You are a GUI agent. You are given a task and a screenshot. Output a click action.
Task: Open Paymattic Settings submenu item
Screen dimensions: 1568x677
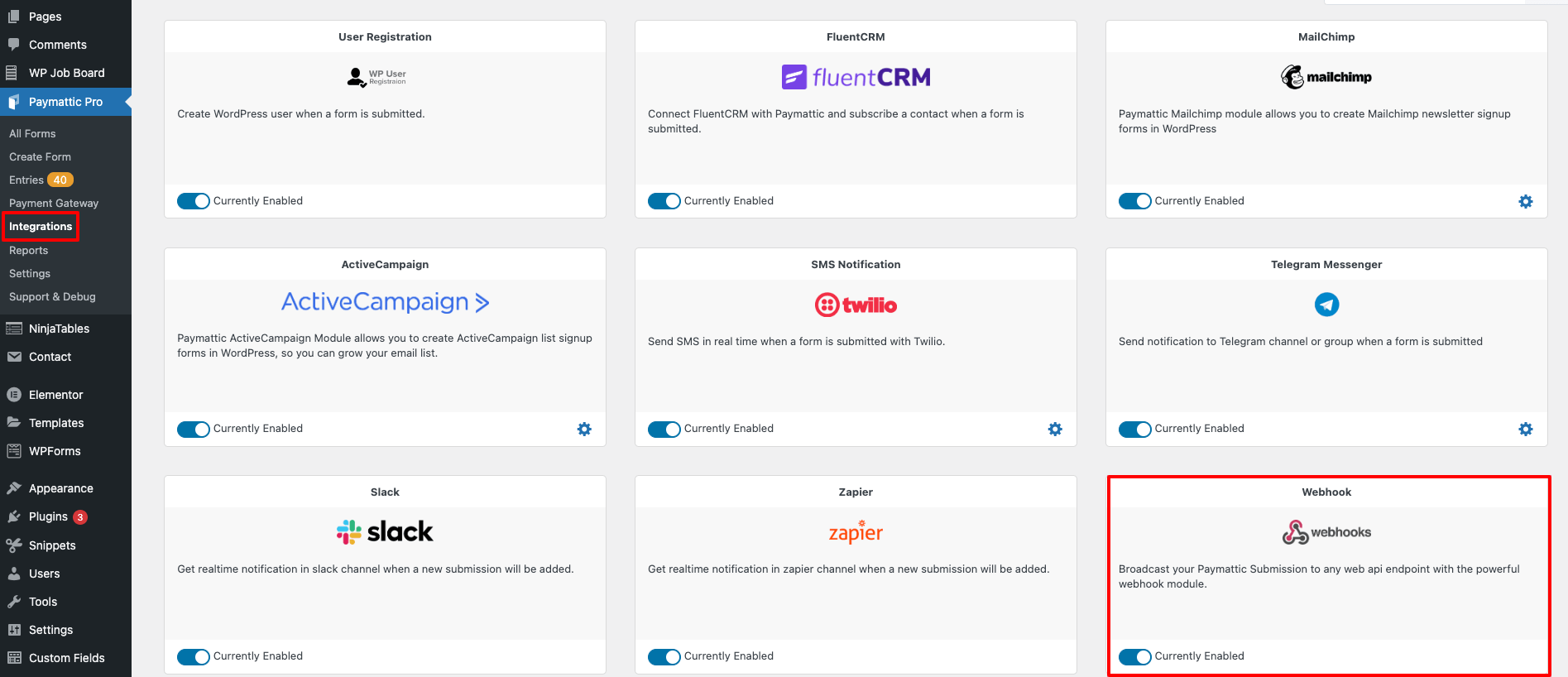tap(30, 273)
